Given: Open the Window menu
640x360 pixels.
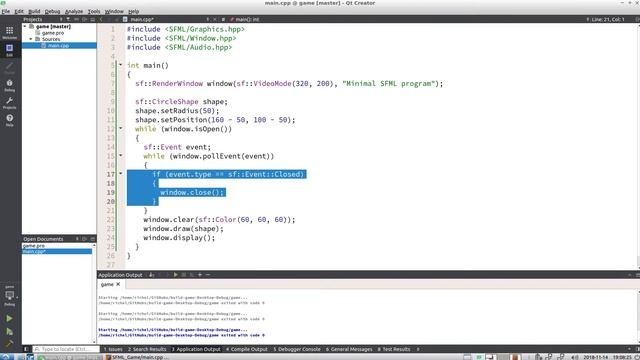Looking at the screenshot, I should coord(114,11).
